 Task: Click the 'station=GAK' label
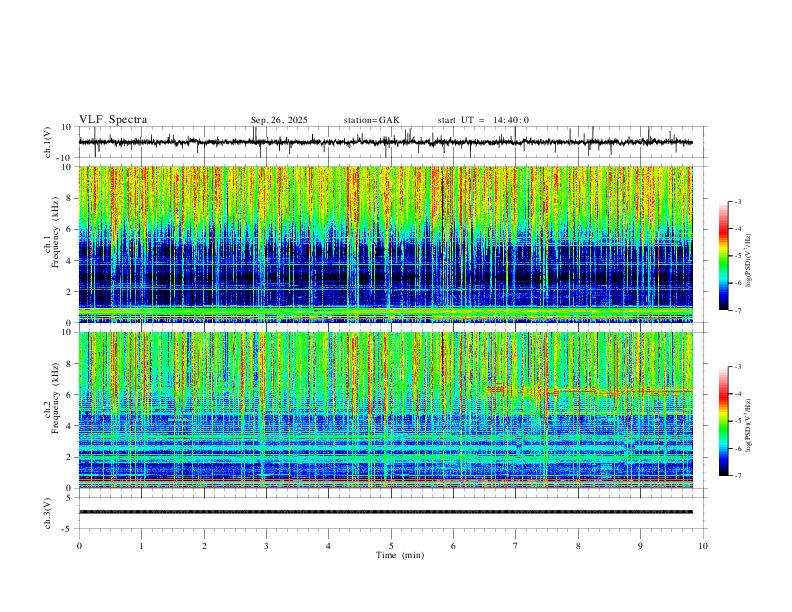pyautogui.click(x=371, y=120)
